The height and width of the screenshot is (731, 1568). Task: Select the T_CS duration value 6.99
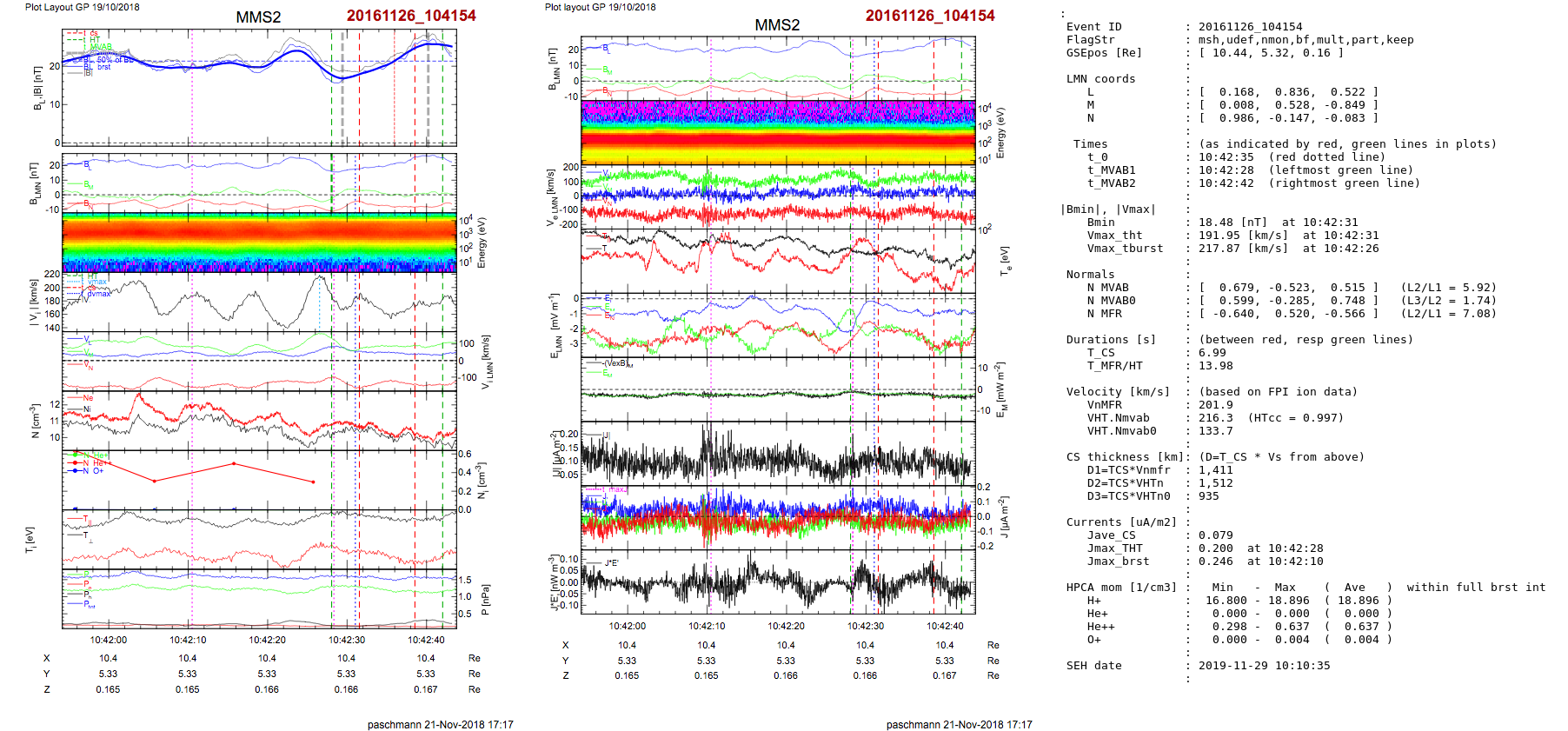coord(1212,353)
